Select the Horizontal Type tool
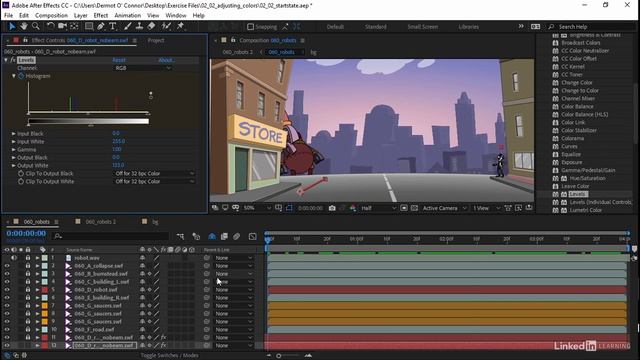 [113, 26]
